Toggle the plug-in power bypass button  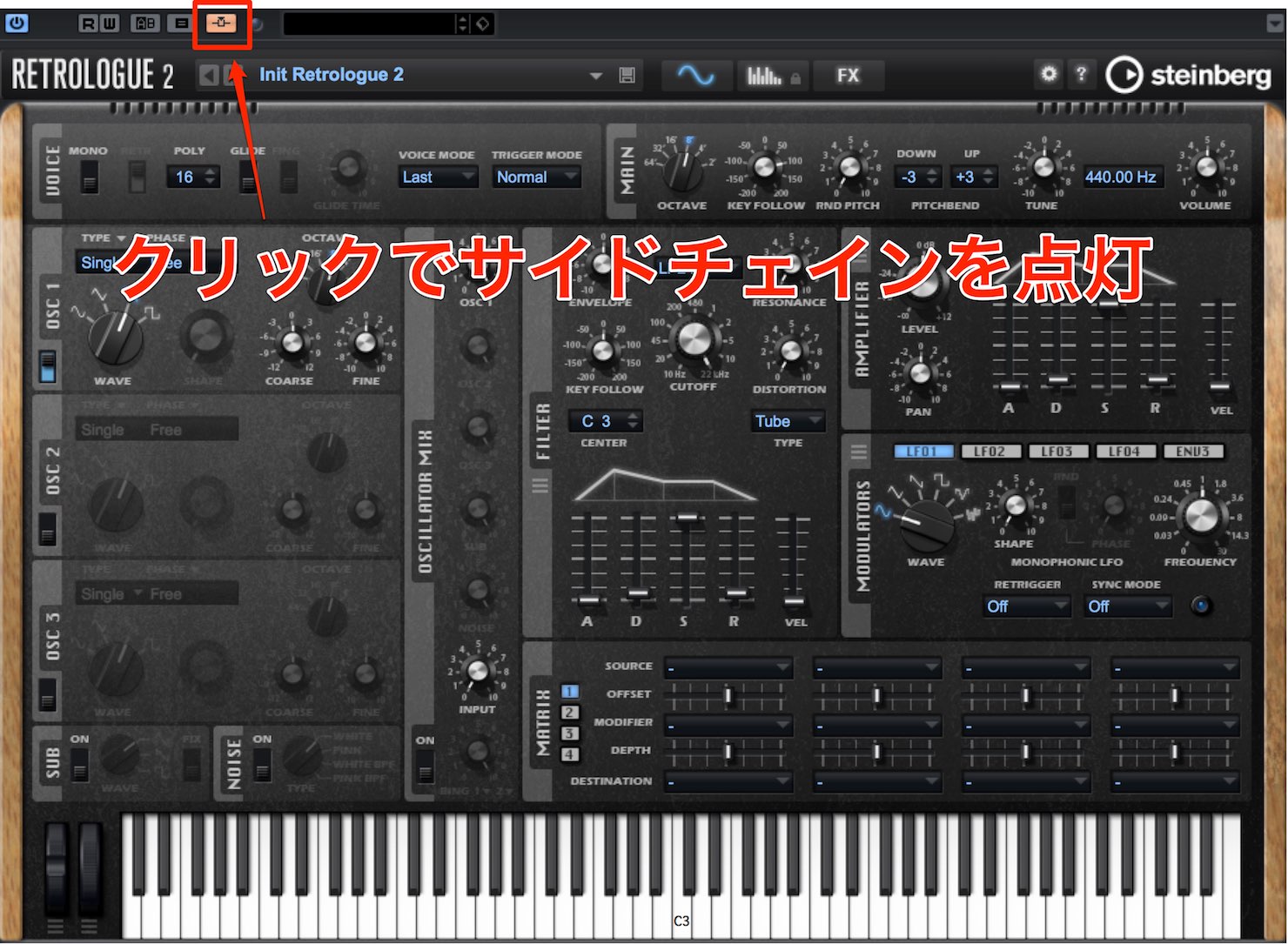click(x=17, y=23)
